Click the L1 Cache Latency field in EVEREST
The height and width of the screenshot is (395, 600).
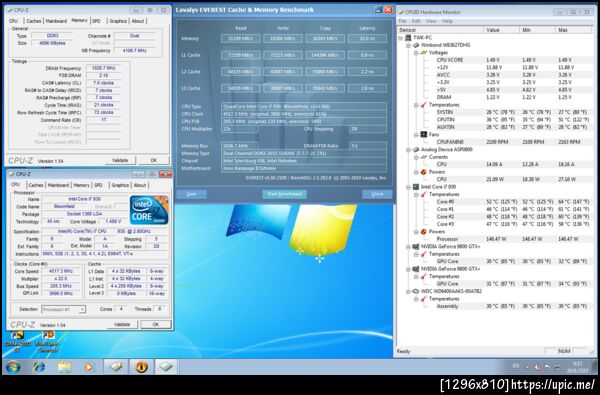coord(367,55)
